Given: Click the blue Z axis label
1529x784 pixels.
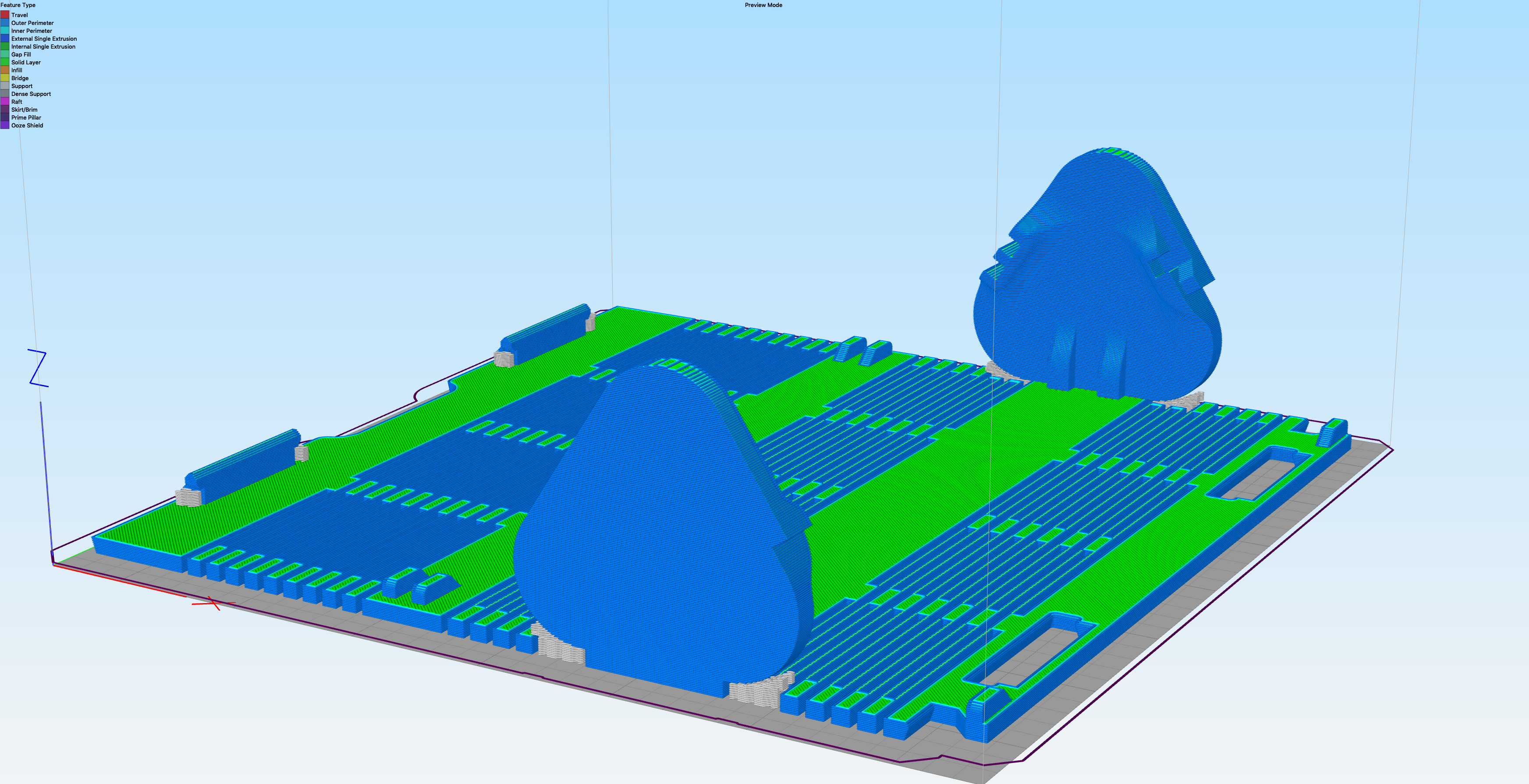Looking at the screenshot, I should point(38,368).
